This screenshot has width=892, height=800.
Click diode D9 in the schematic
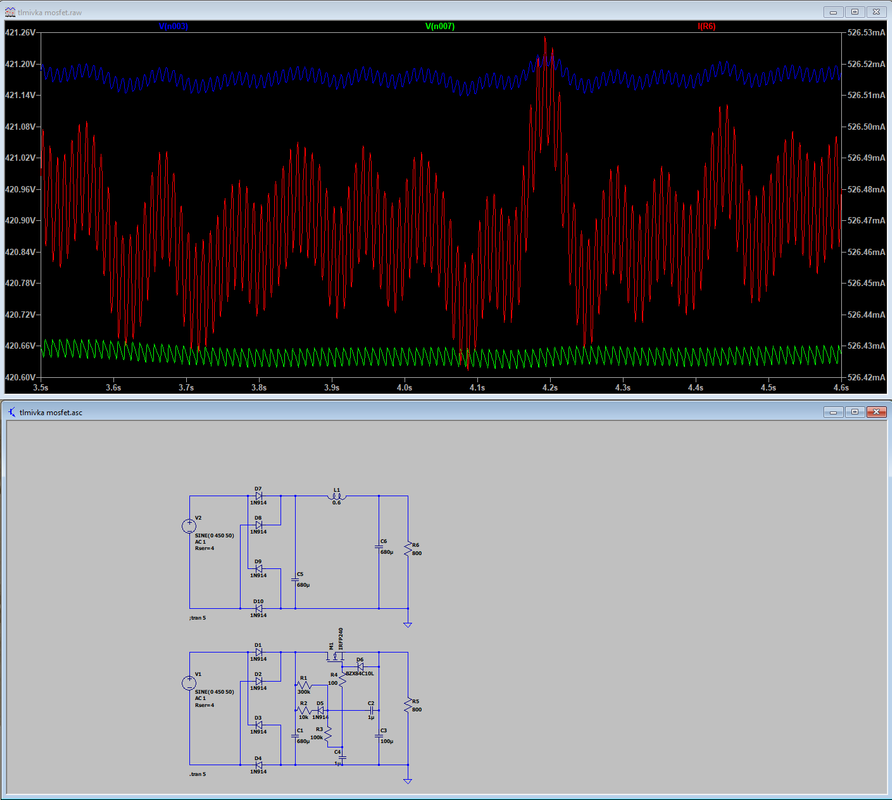click(x=259, y=568)
